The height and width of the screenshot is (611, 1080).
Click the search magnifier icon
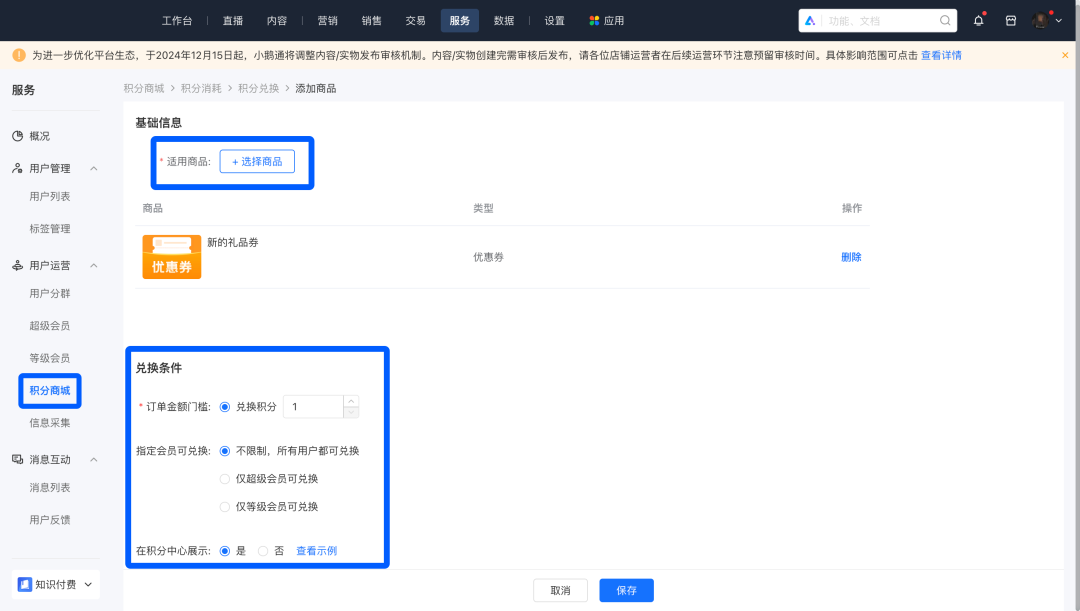click(945, 21)
